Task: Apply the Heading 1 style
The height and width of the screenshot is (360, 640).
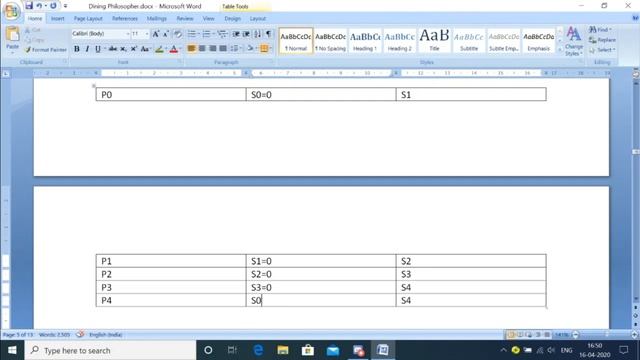Action: pos(365,40)
